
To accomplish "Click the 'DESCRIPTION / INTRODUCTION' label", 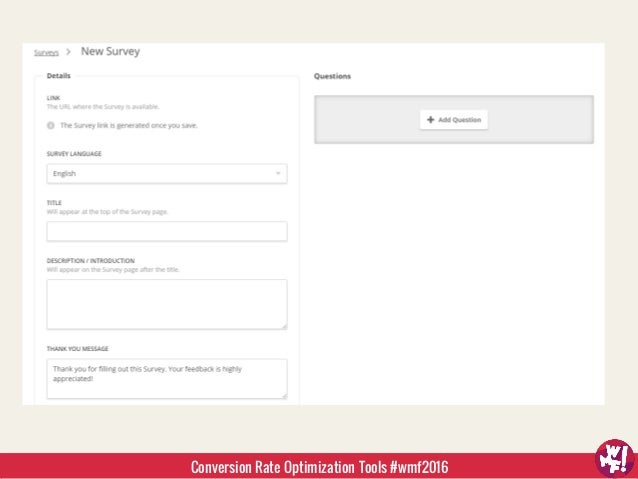I will (x=91, y=260).
